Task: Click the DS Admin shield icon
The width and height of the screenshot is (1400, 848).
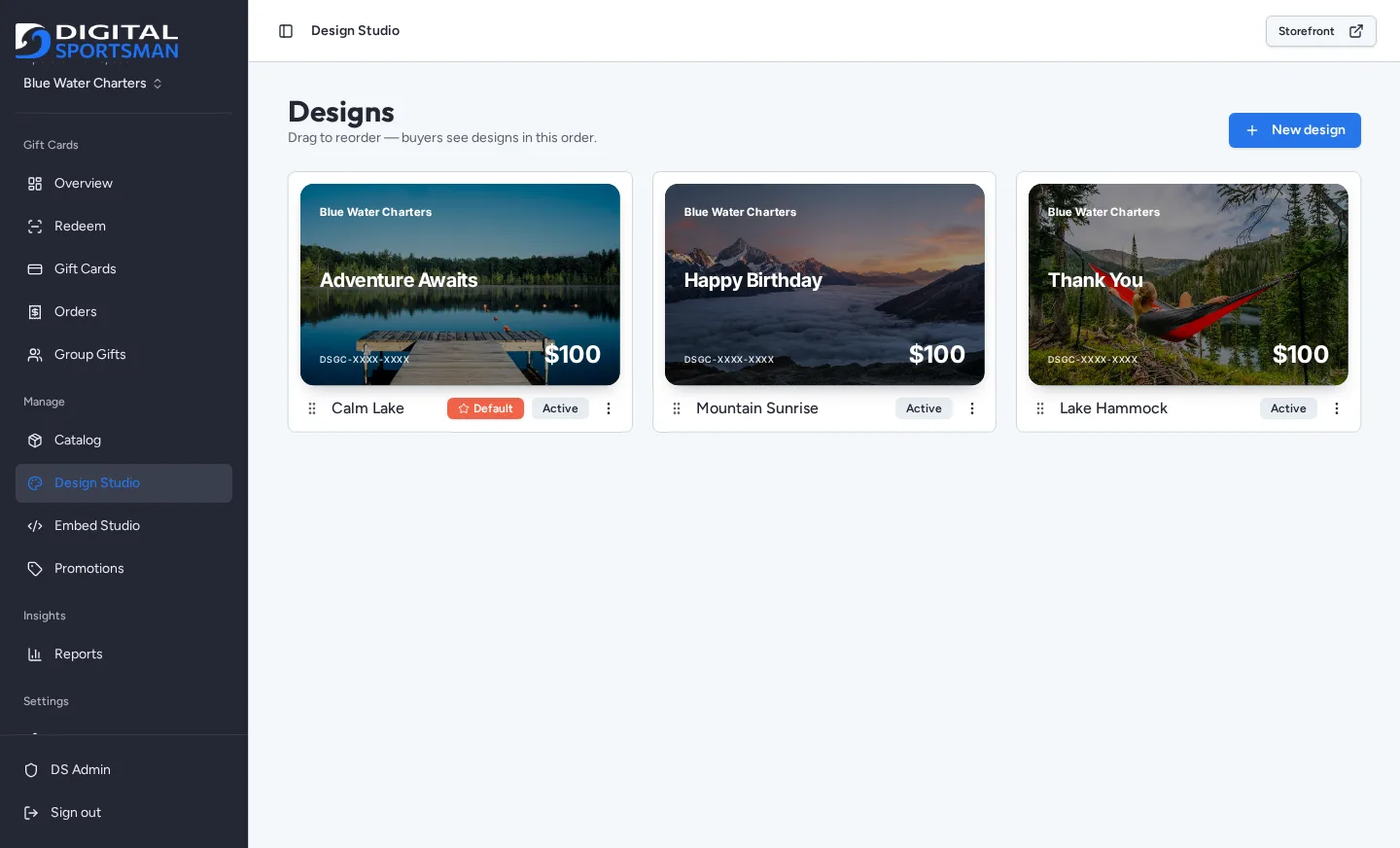Action: point(31,770)
